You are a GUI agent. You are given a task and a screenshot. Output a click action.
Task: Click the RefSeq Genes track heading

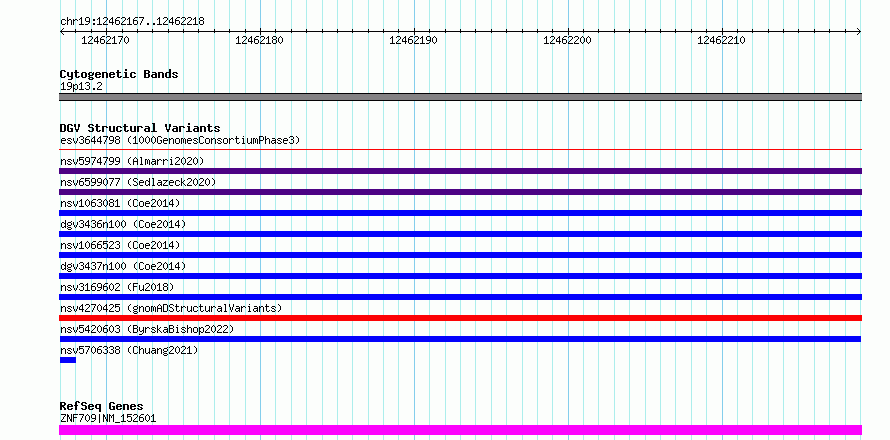pos(101,406)
